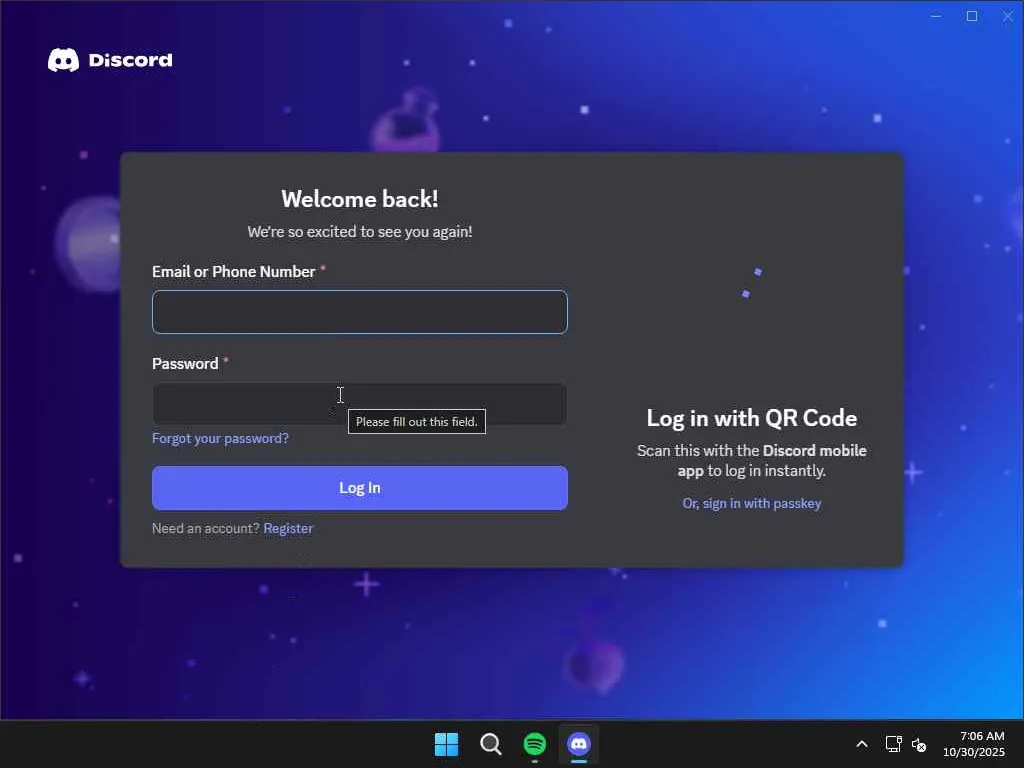
Task: Click the 'Password' label
Action: (x=185, y=364)
